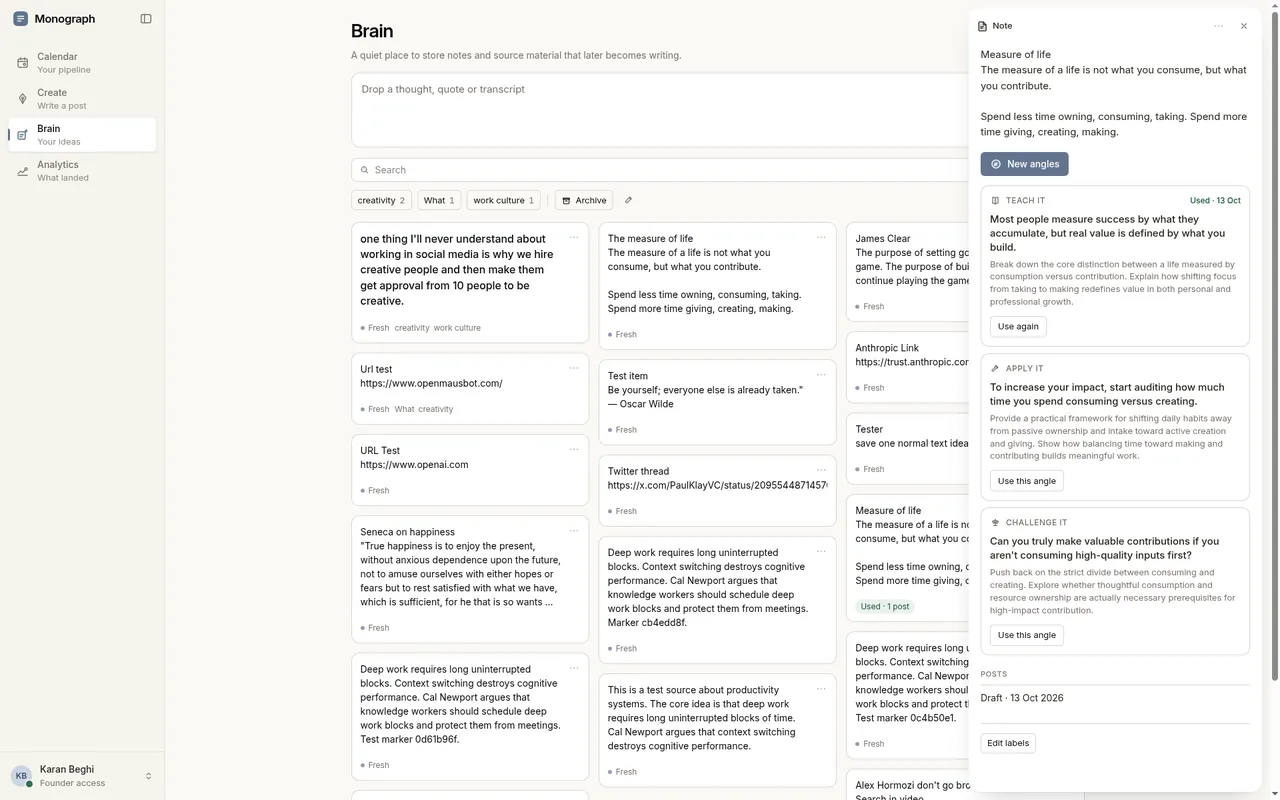Open options menu for URL Test openai note
The height and width of the screenshot is (800, 1280).
pyautogui.click(x=574, y=449)
